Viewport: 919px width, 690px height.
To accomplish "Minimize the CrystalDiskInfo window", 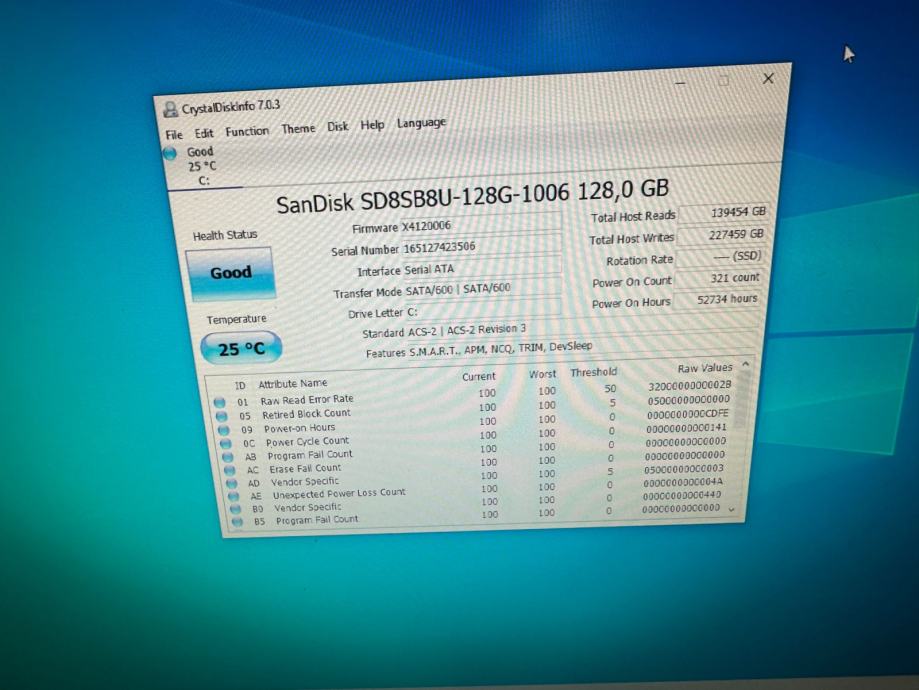I will tap(680, 84).
